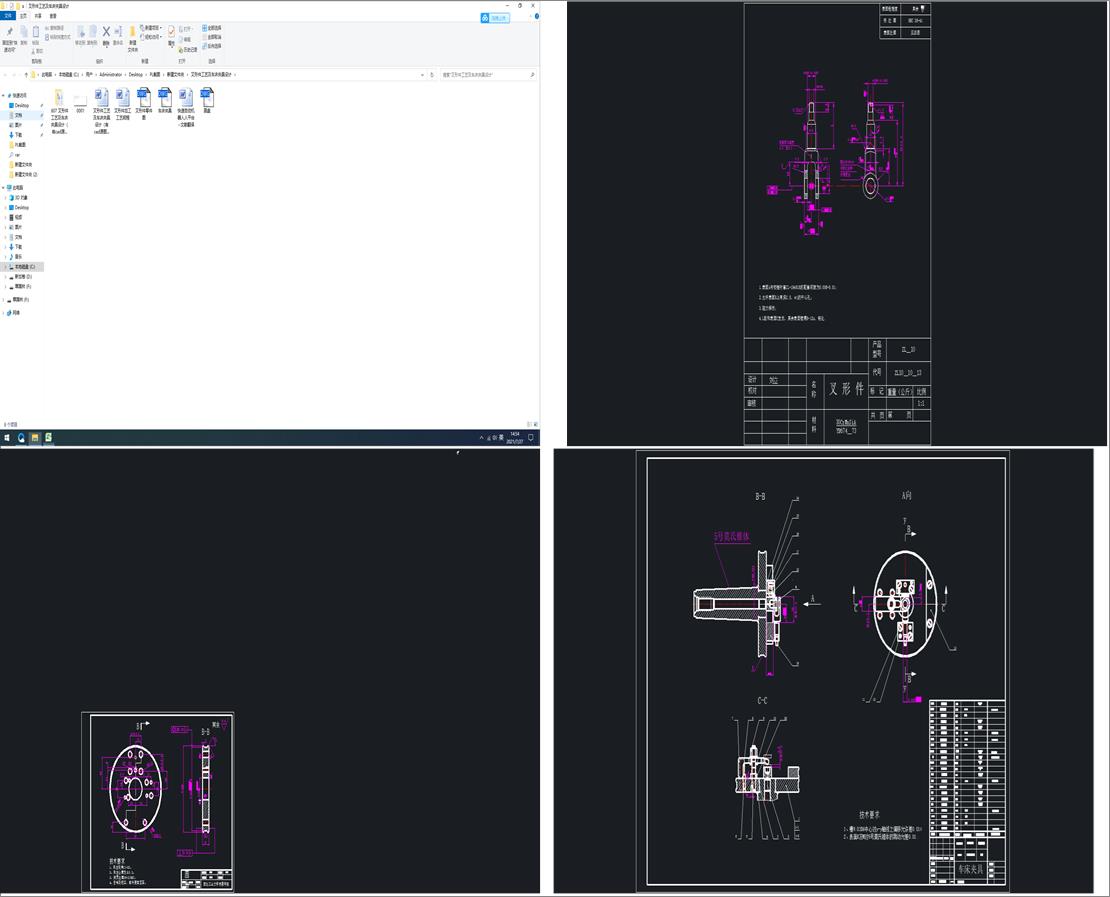Click Select none in the ribbon
The height and width of the screenshot is (897, 1110).
[212, 37]
